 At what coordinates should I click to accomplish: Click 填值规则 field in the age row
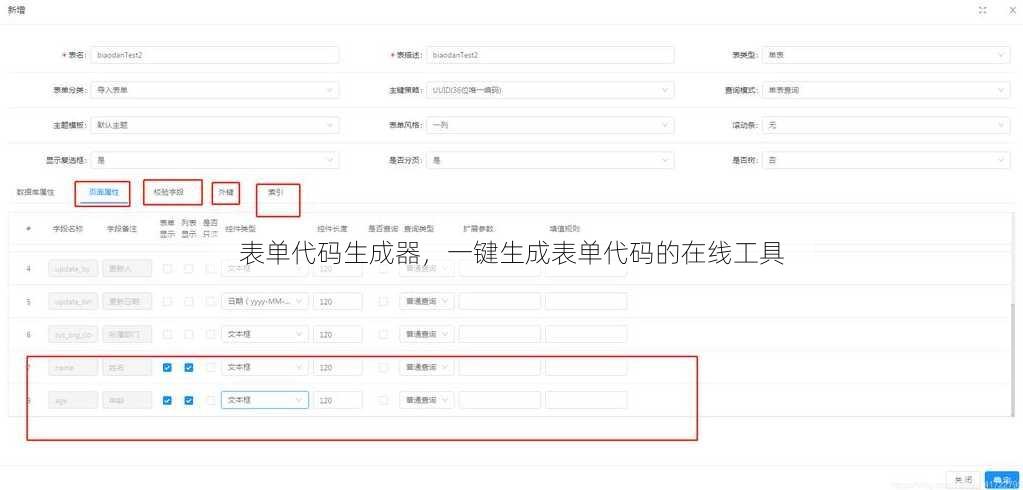click(586, 400)
